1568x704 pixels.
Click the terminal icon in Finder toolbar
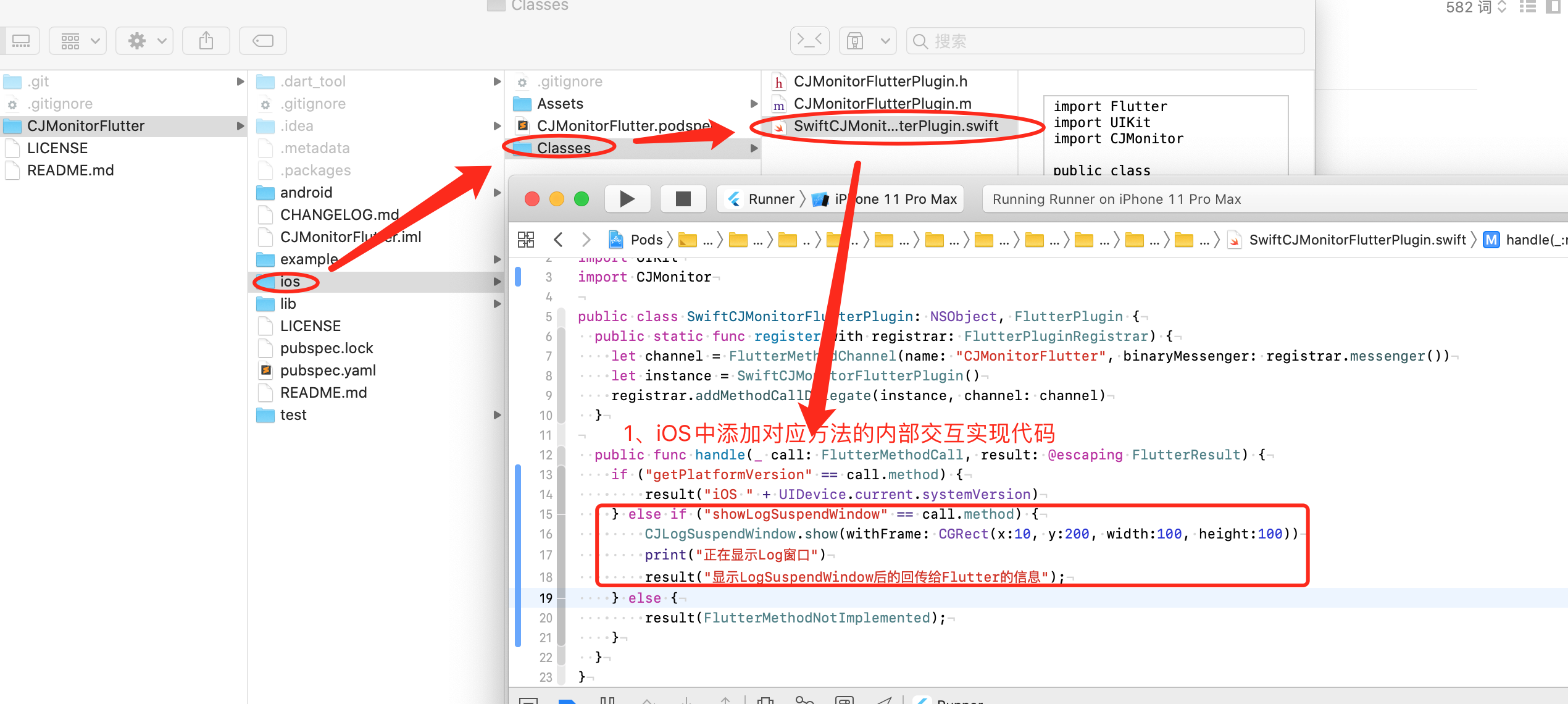click(x=810, y=41)
